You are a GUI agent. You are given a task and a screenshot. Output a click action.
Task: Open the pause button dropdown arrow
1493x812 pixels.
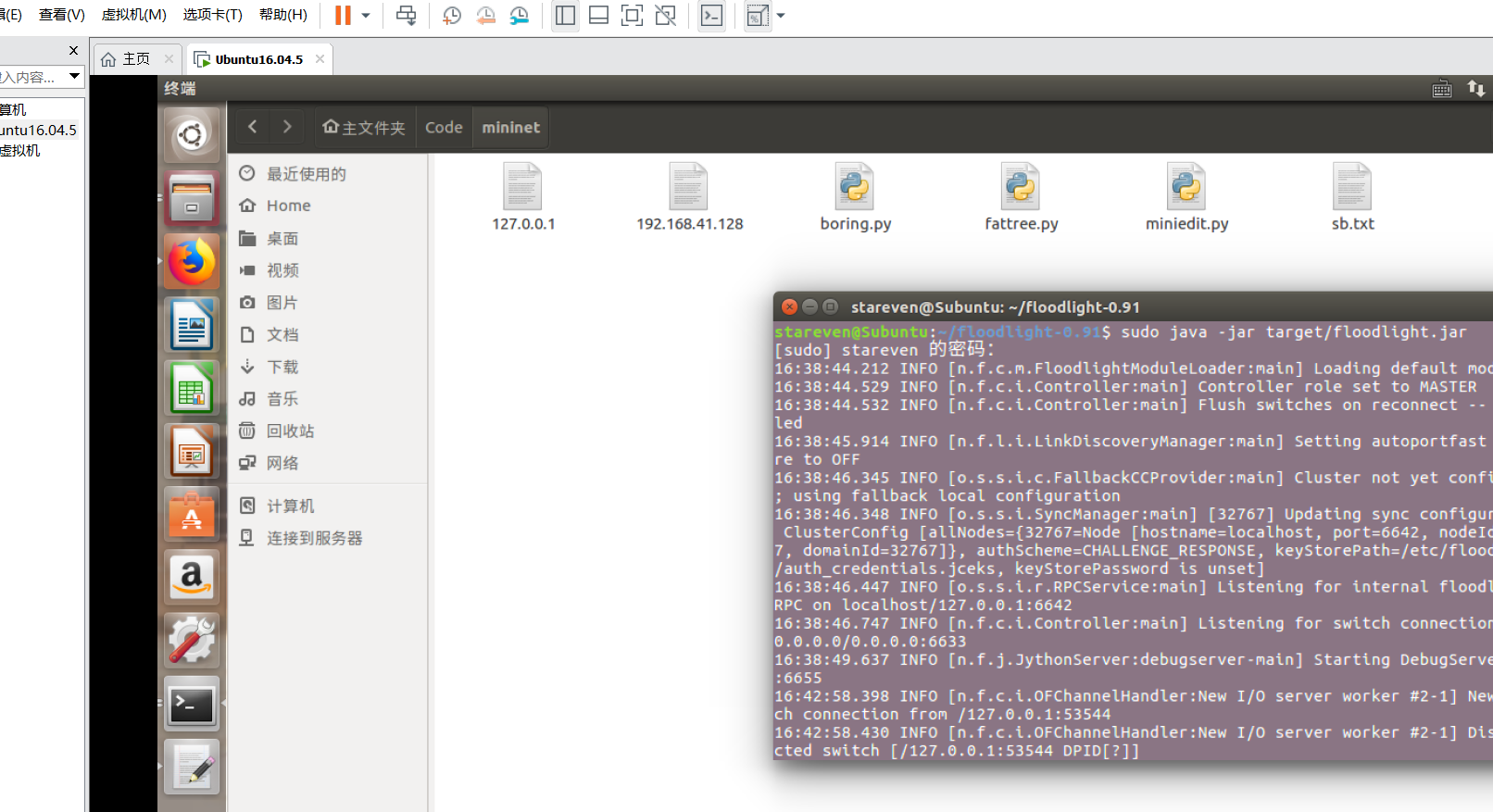(366, 16)
